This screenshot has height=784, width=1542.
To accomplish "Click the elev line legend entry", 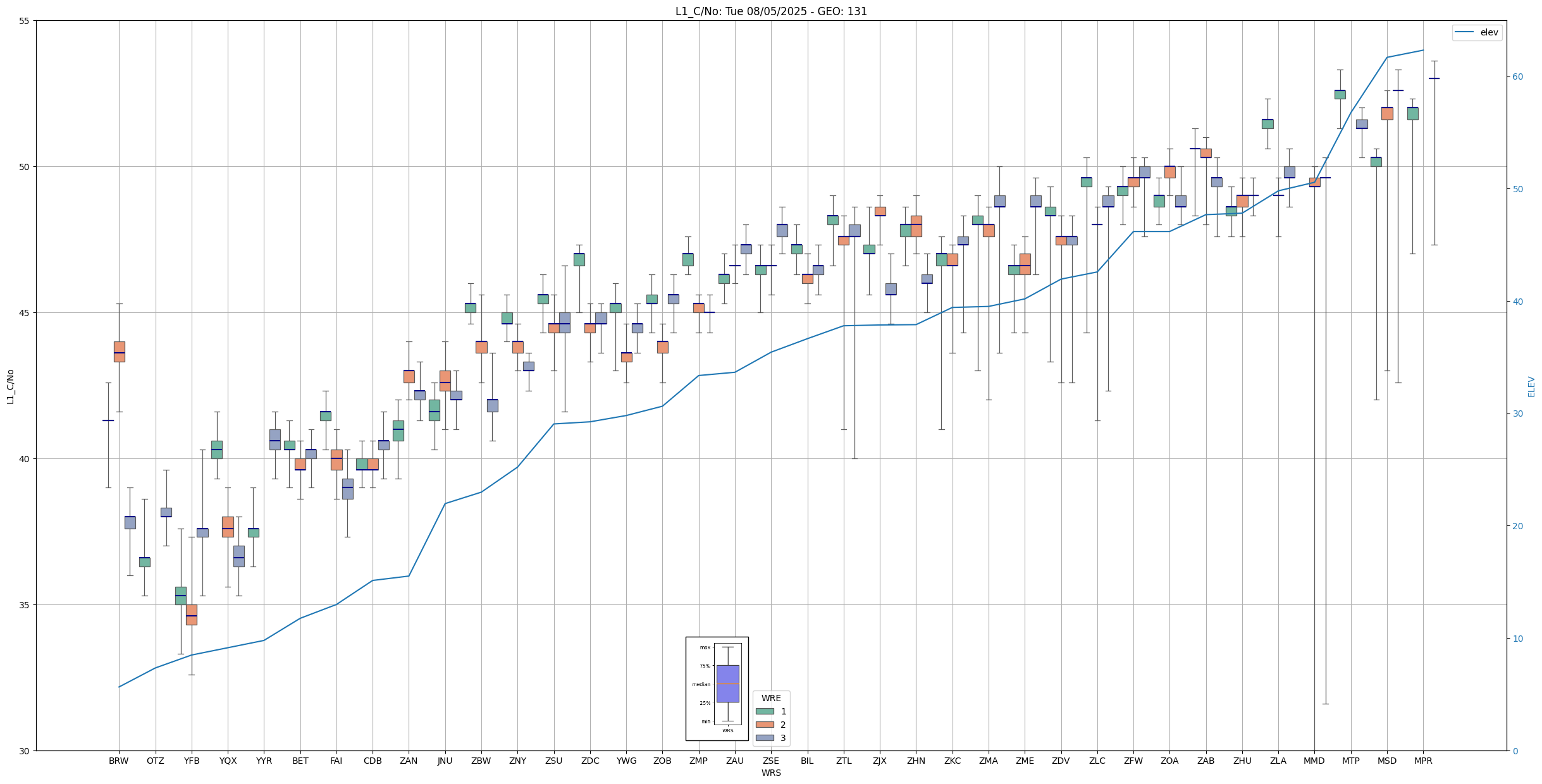I will click(x=1477, y=32).
